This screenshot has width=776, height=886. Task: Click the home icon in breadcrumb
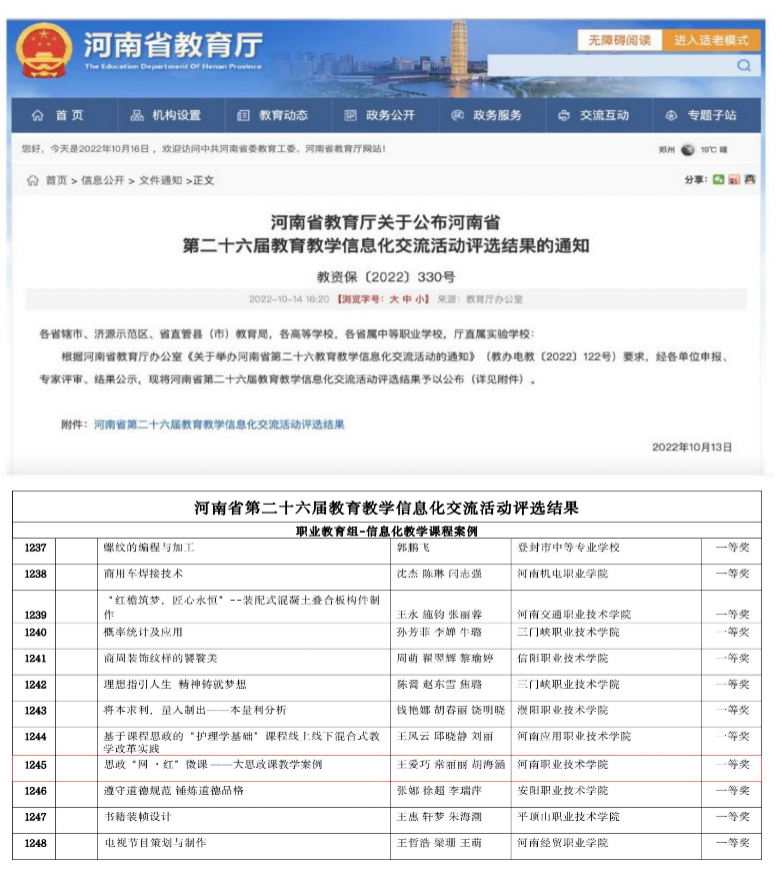click(x=32, y=181)
